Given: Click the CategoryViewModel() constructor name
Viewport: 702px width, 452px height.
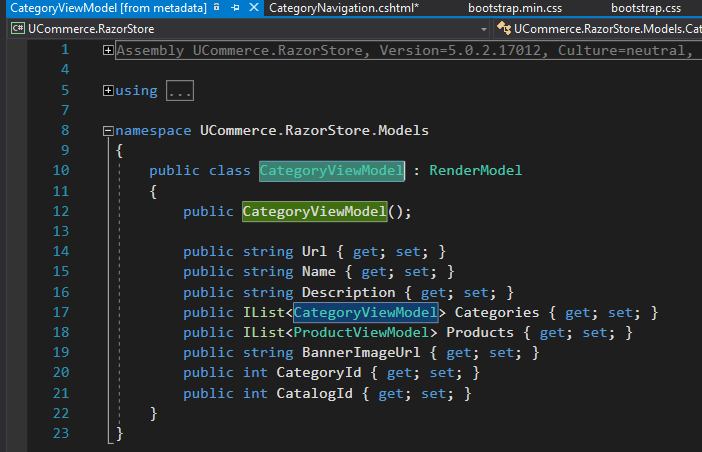Looking at the screenshot, I should (314, 212).
